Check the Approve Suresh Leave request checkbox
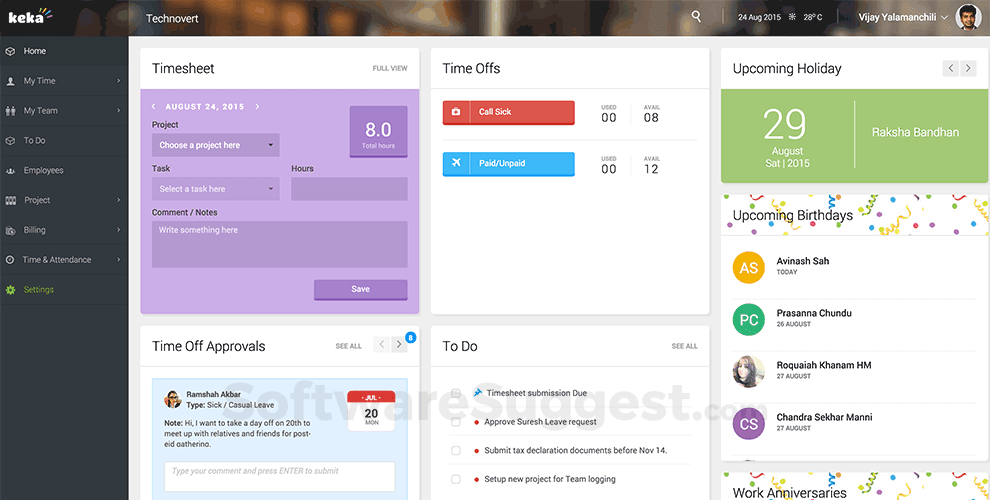The height and width of the screenshot is (500, 990). point(456,422)
